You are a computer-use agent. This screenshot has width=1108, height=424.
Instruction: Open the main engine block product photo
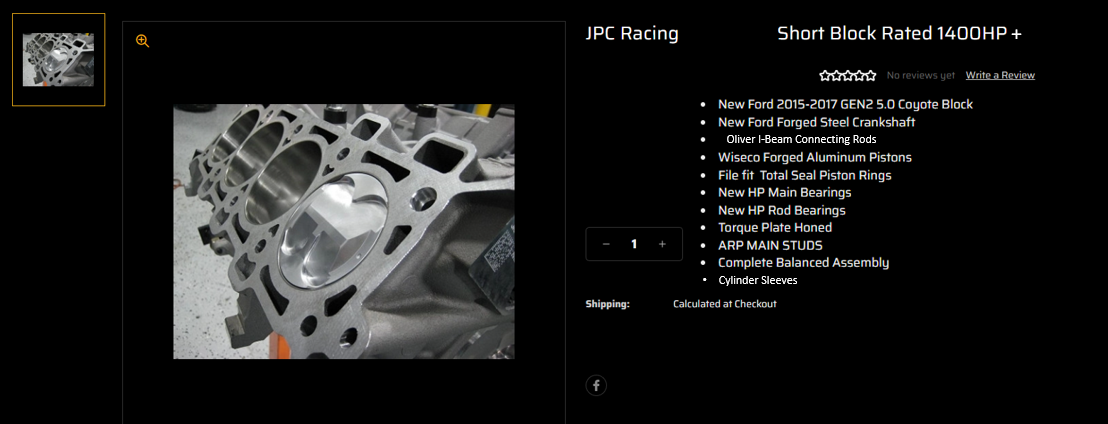(344, 232)
